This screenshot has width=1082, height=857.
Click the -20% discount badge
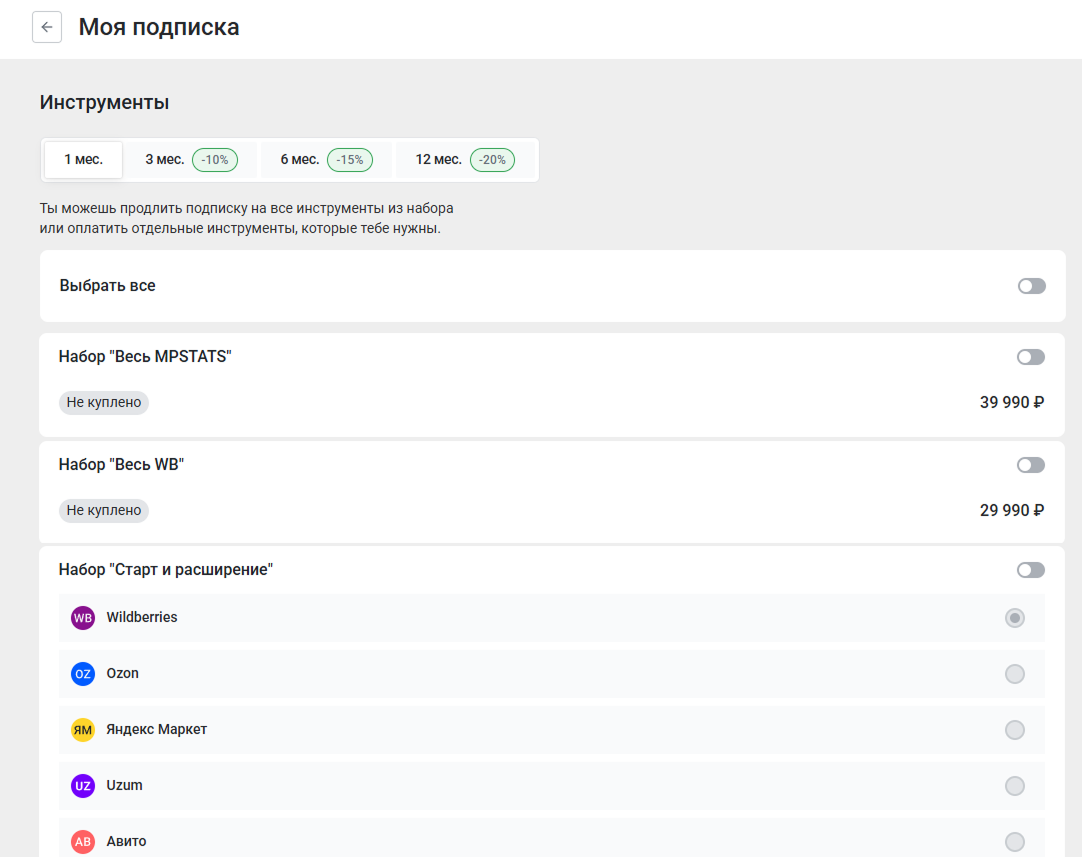492,159
